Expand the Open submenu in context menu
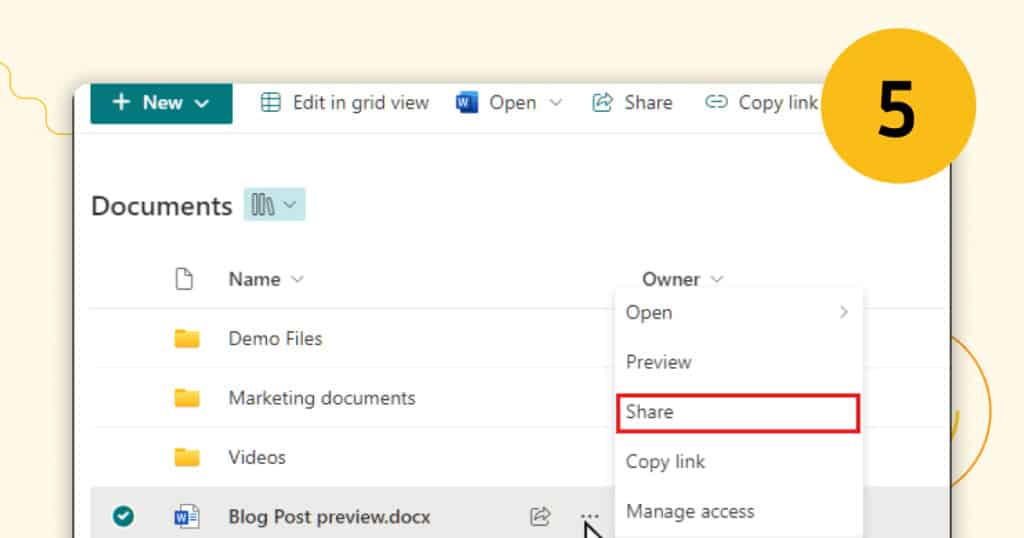This screenshot has height=538, width=1024. coord(843,313)
